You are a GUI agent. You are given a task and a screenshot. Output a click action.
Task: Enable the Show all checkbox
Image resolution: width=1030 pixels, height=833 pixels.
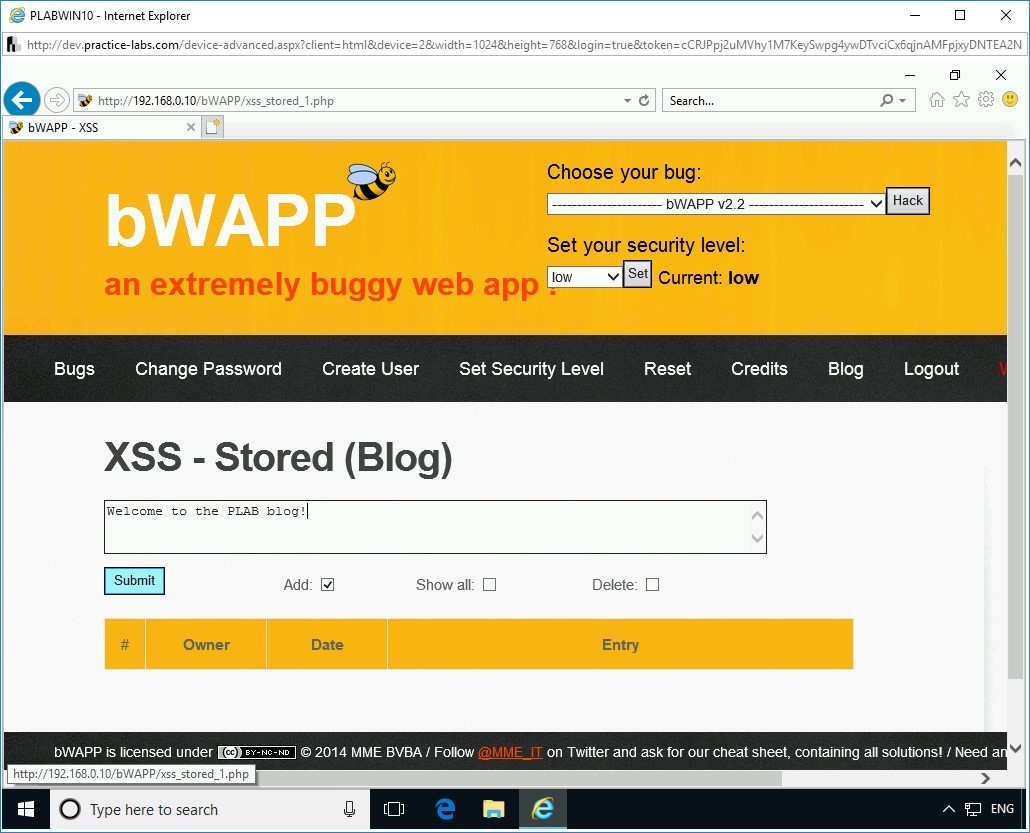(489, 584)
